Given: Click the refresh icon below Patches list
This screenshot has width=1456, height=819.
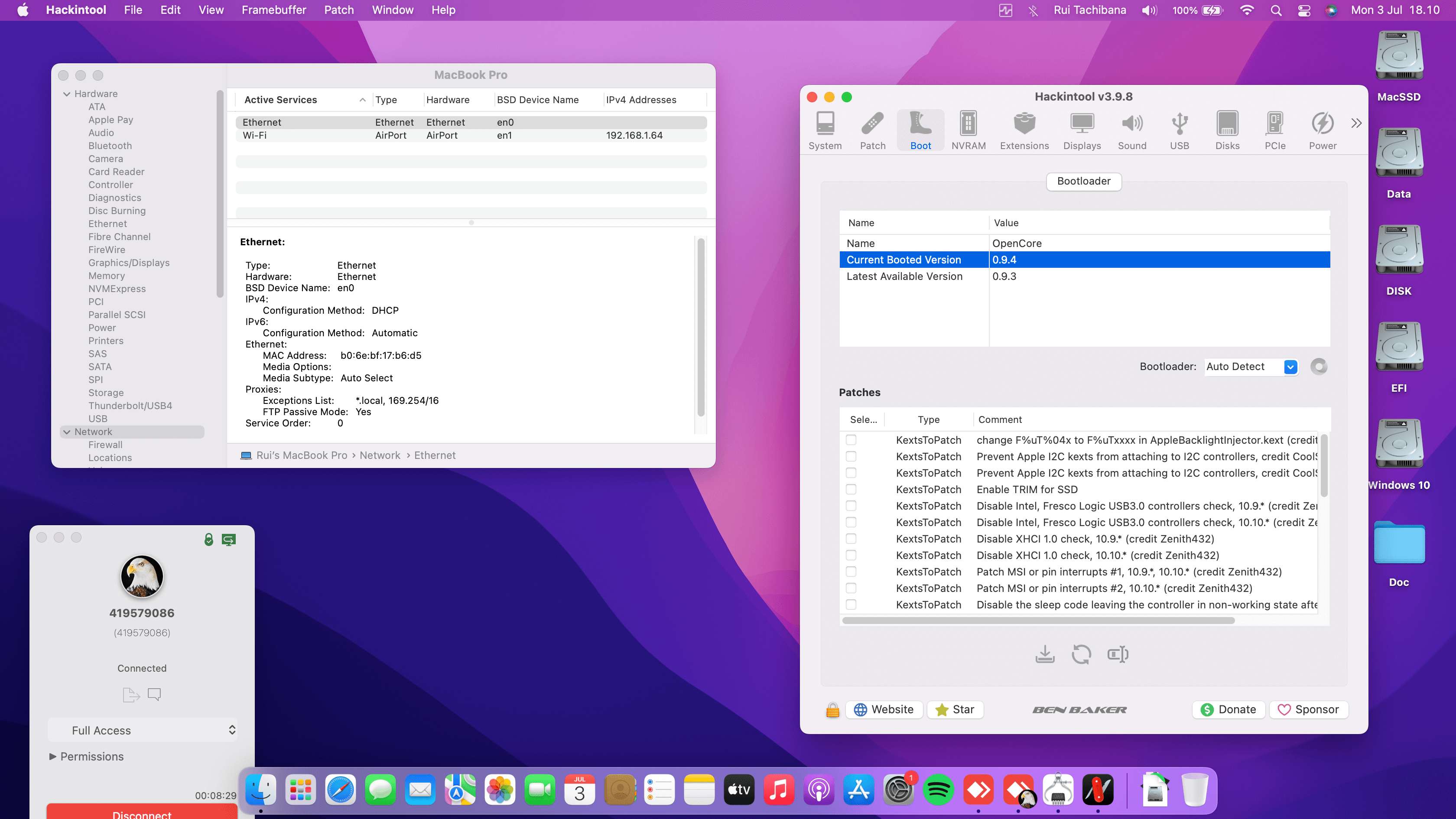Looking at the screenshot, I should tap(1081, 654).
